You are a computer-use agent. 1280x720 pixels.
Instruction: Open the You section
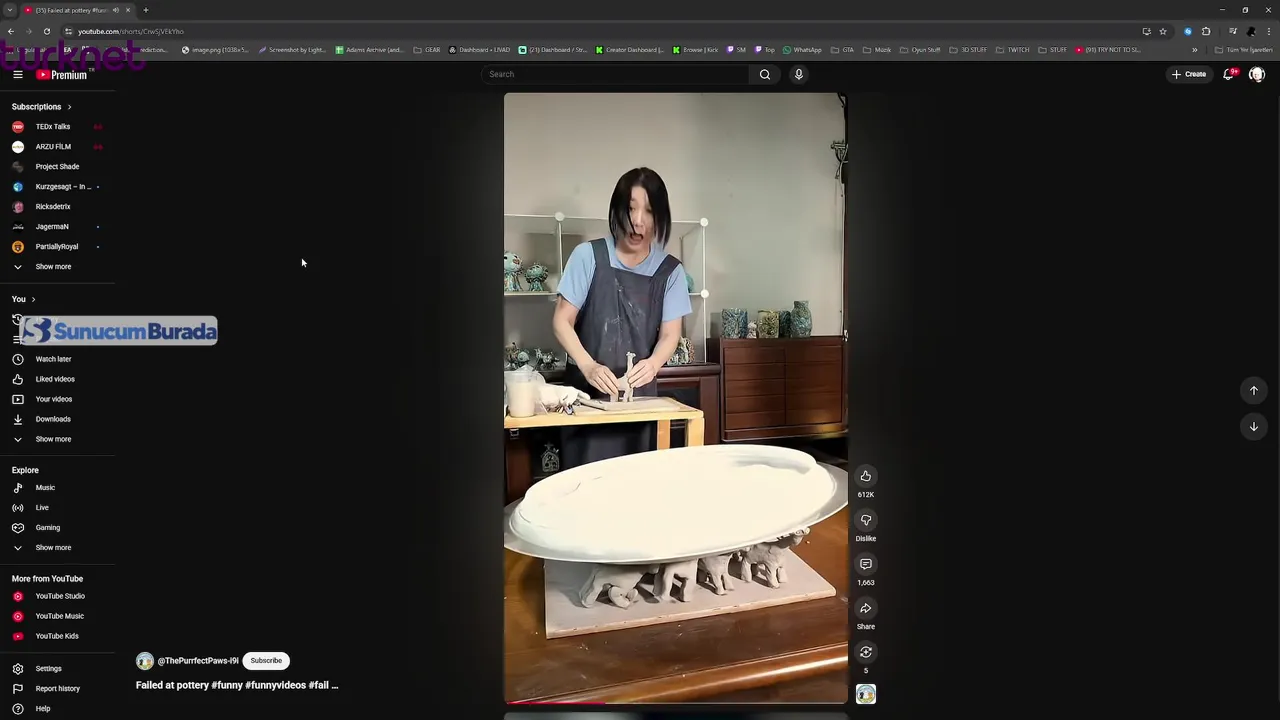coord(23,299)
